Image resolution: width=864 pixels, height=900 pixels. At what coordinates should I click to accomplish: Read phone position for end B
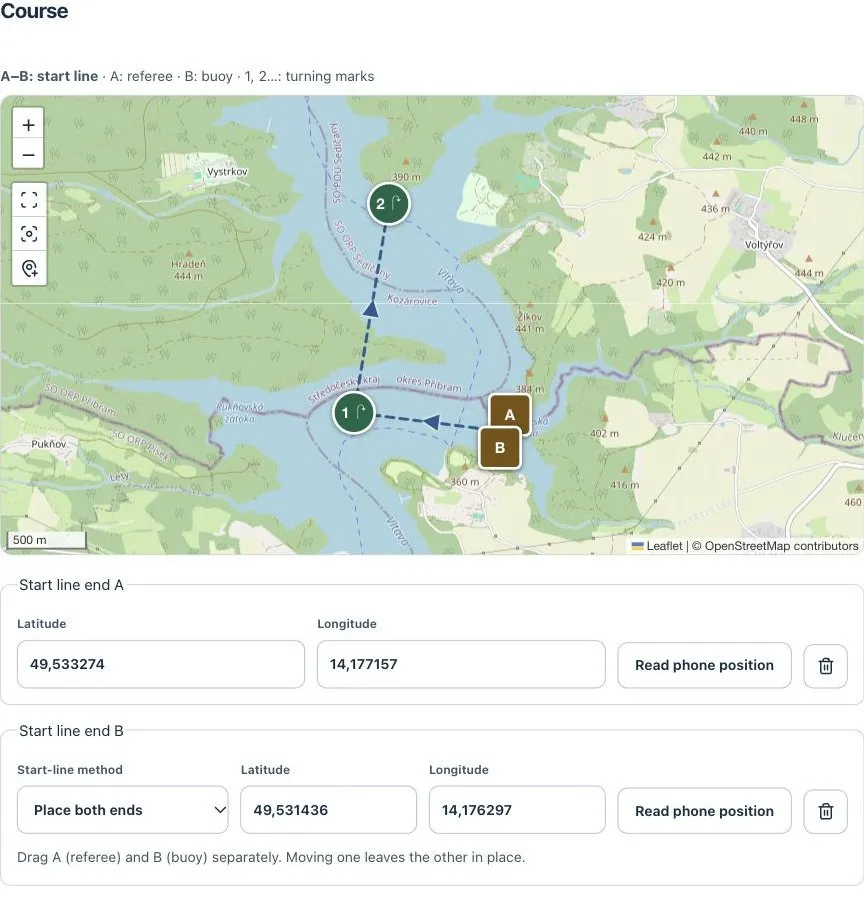tap(704, 811)
